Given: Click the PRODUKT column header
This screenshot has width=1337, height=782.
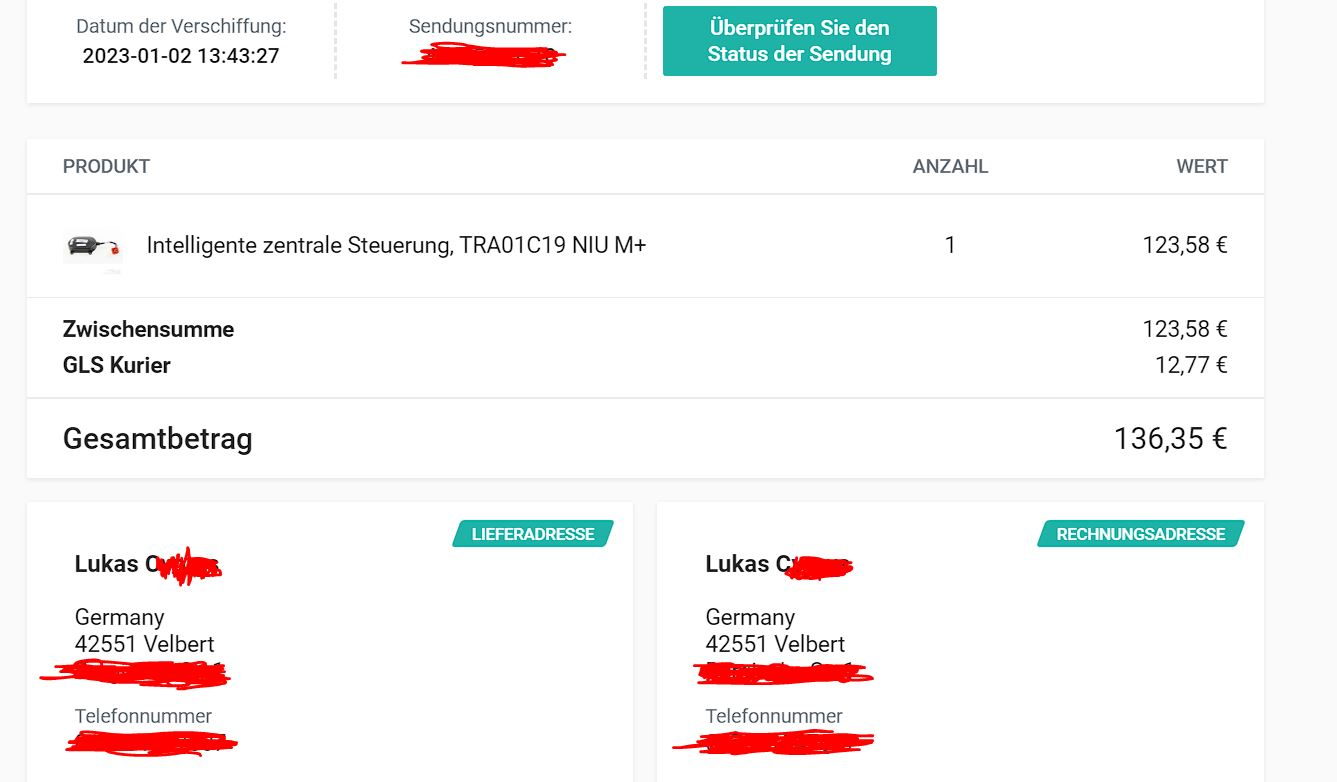Looking at the screenshot, I should pos(106,167).
